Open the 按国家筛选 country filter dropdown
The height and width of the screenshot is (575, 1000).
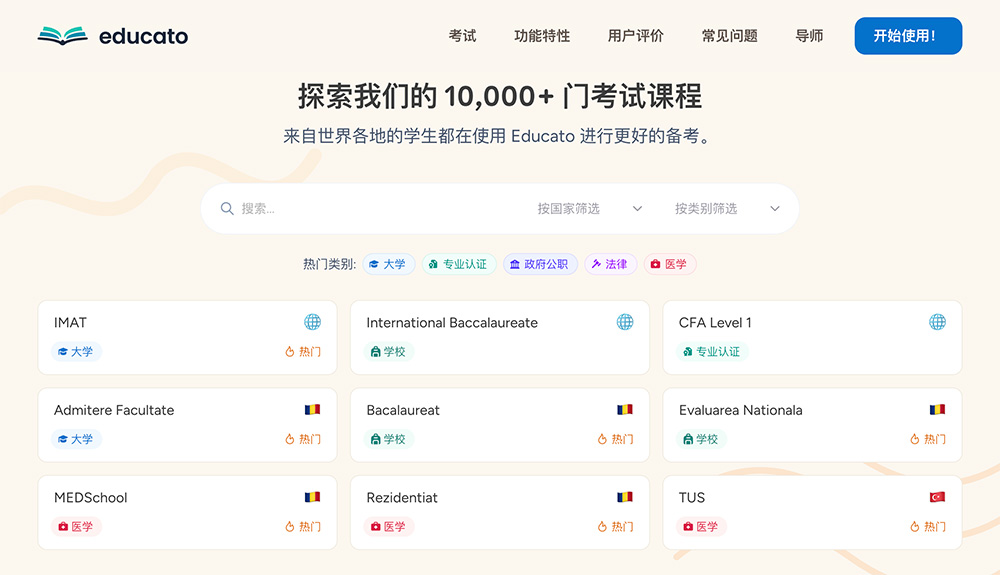click(589, 208)
